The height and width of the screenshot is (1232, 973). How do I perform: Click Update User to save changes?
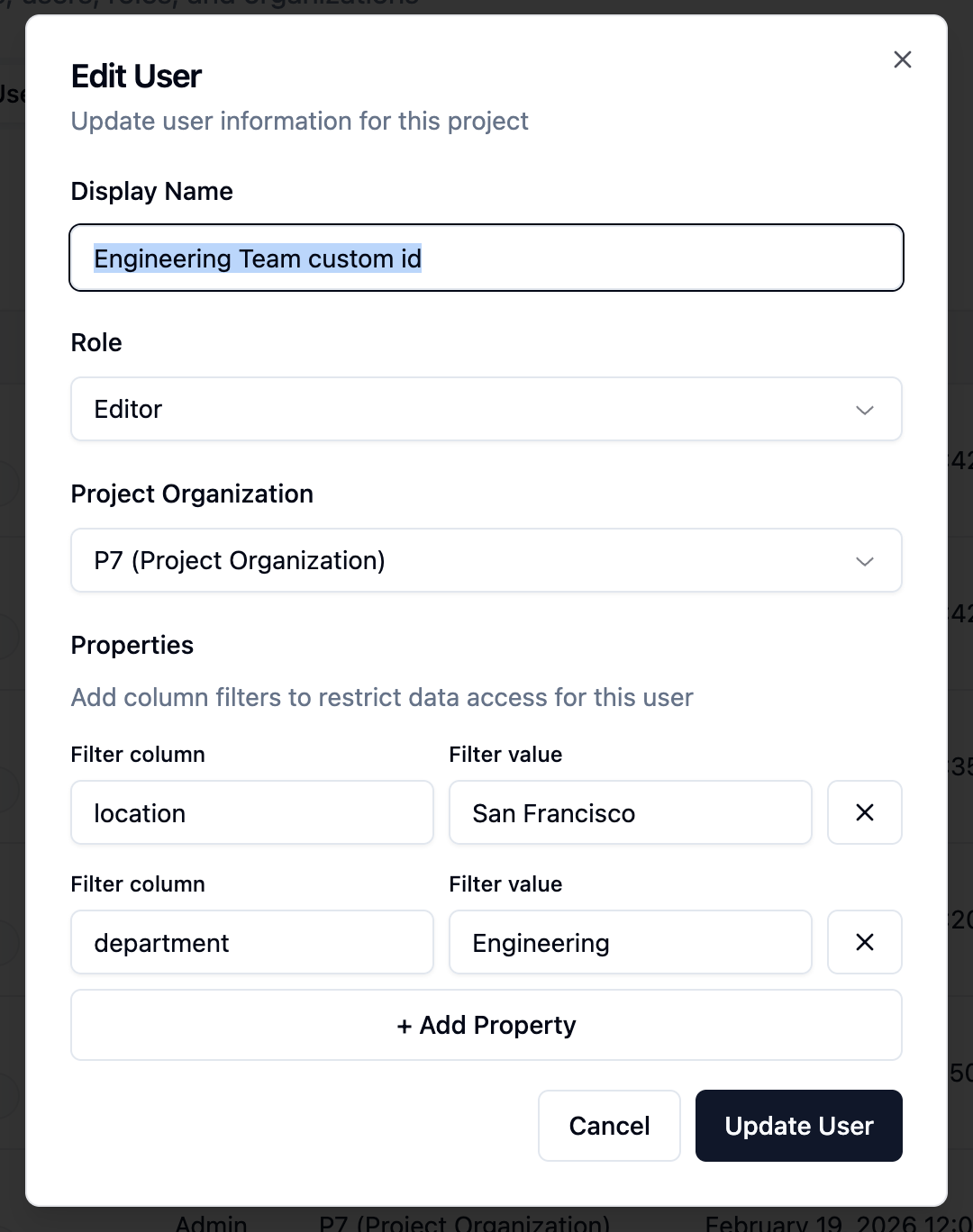coord(798,1126)
